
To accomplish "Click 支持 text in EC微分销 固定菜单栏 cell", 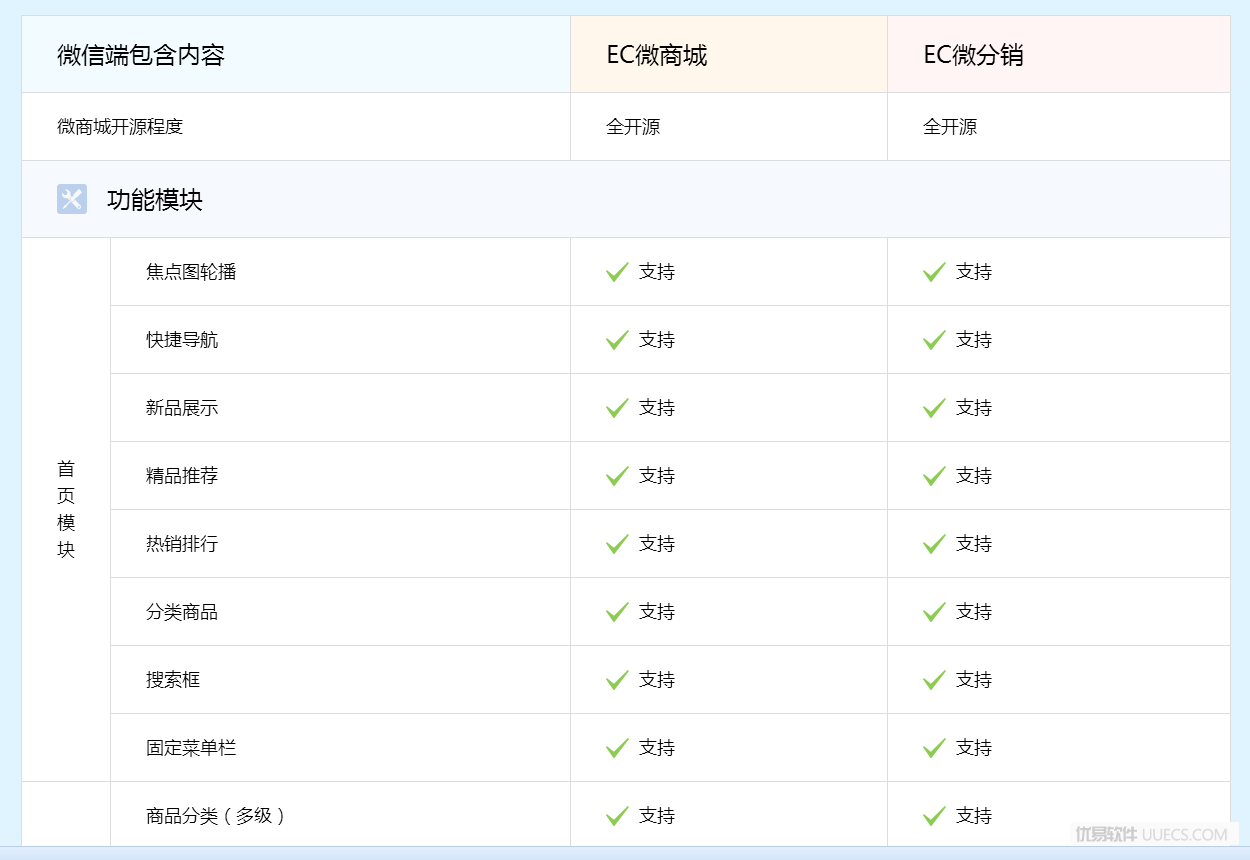I will click(x=974, y=748).
